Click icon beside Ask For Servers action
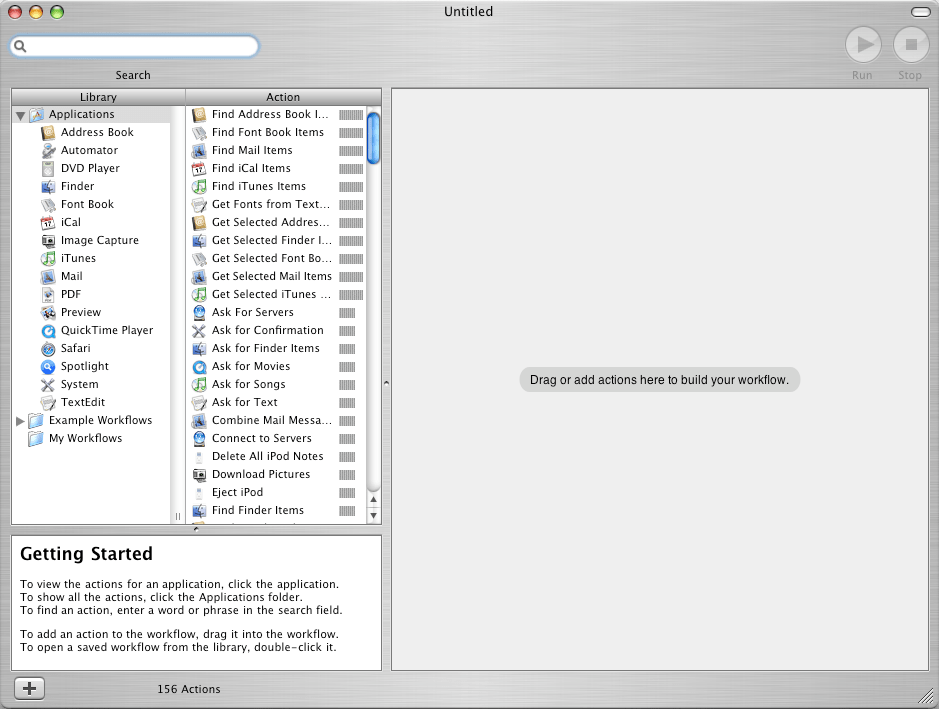 tap(199, 312)
